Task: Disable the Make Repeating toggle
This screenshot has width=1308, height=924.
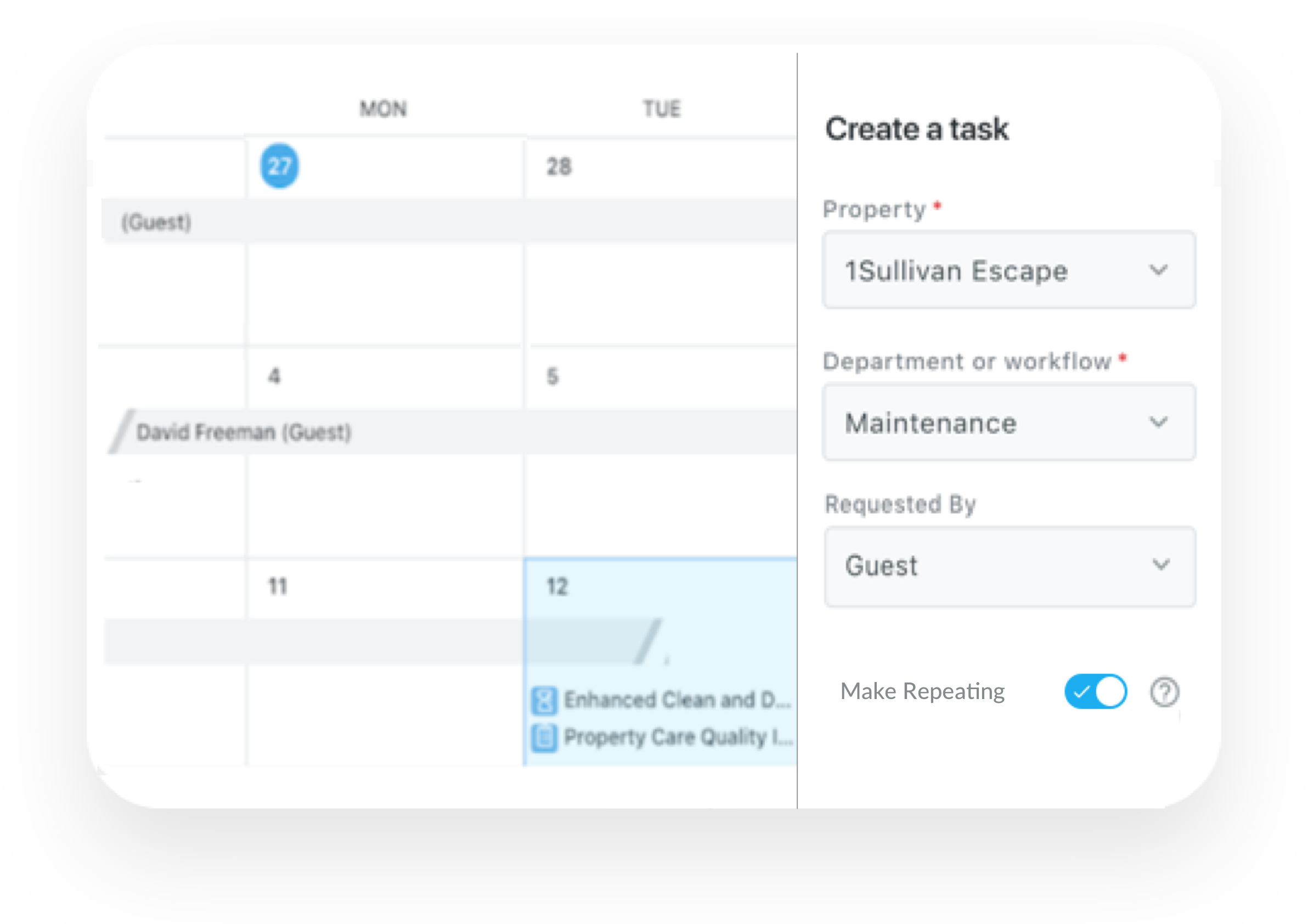Action: [1095, 691]
